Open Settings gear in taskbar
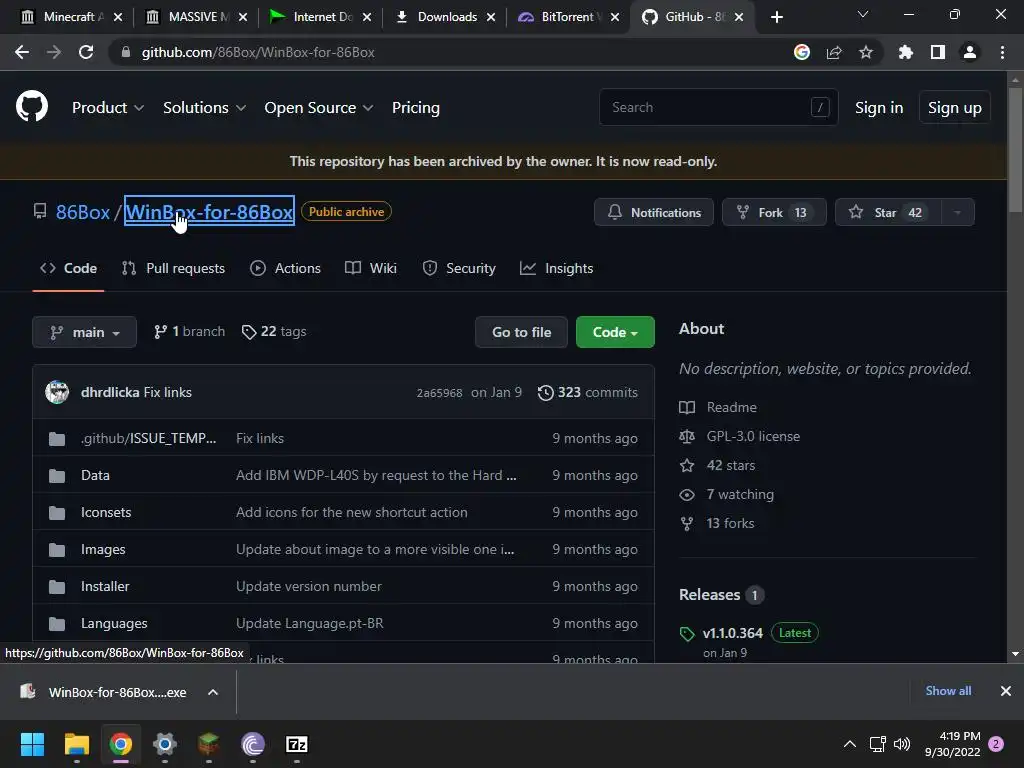Image resolution: width=1024 pixels, height=768 pixels. point(165,744)
